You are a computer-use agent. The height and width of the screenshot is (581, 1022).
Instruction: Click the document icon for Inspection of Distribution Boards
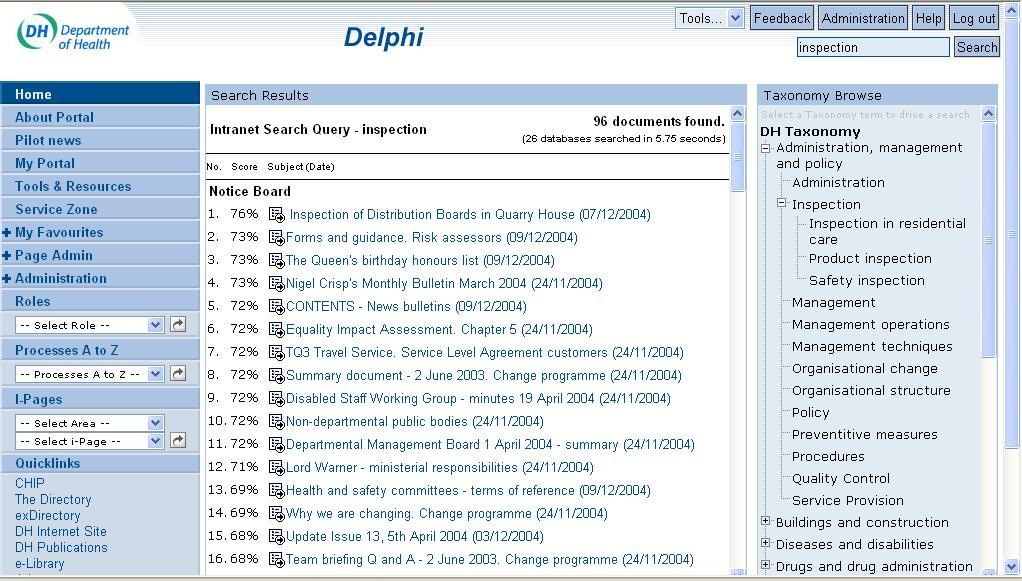pyautogui.click(x=277, y=215)
